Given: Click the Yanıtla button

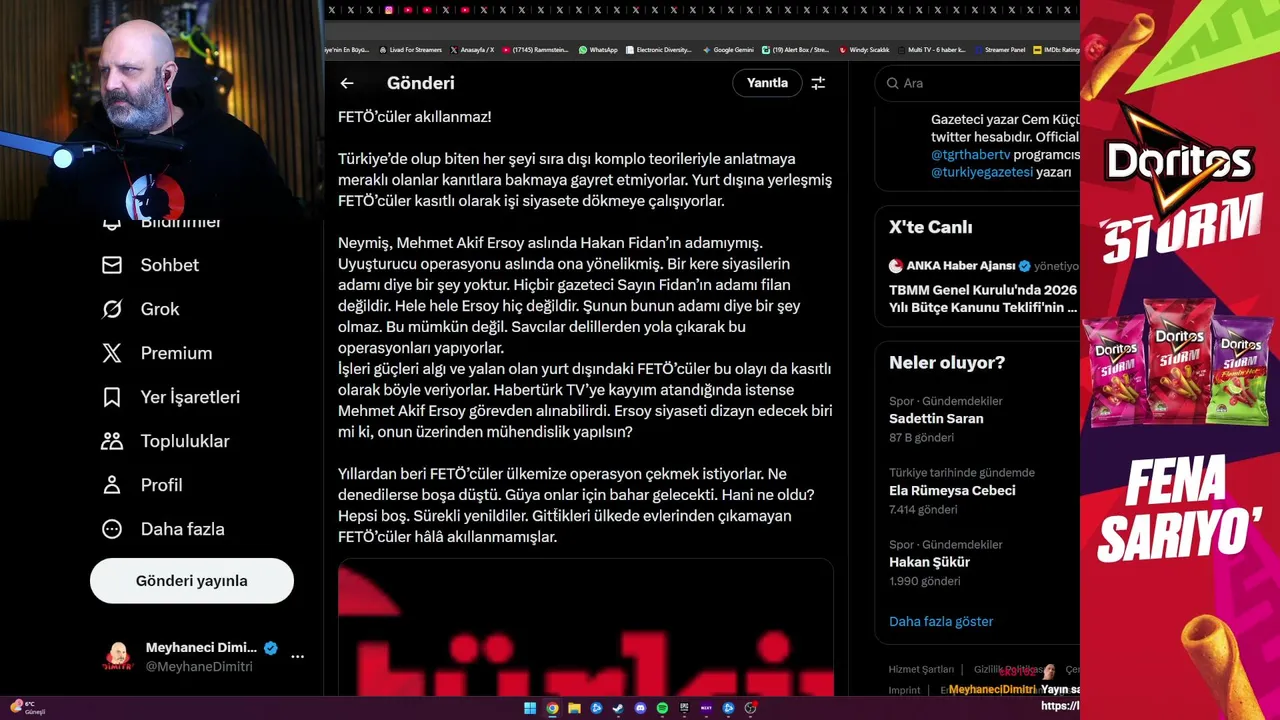Looking at the screenshot, I should coord(767,83).
